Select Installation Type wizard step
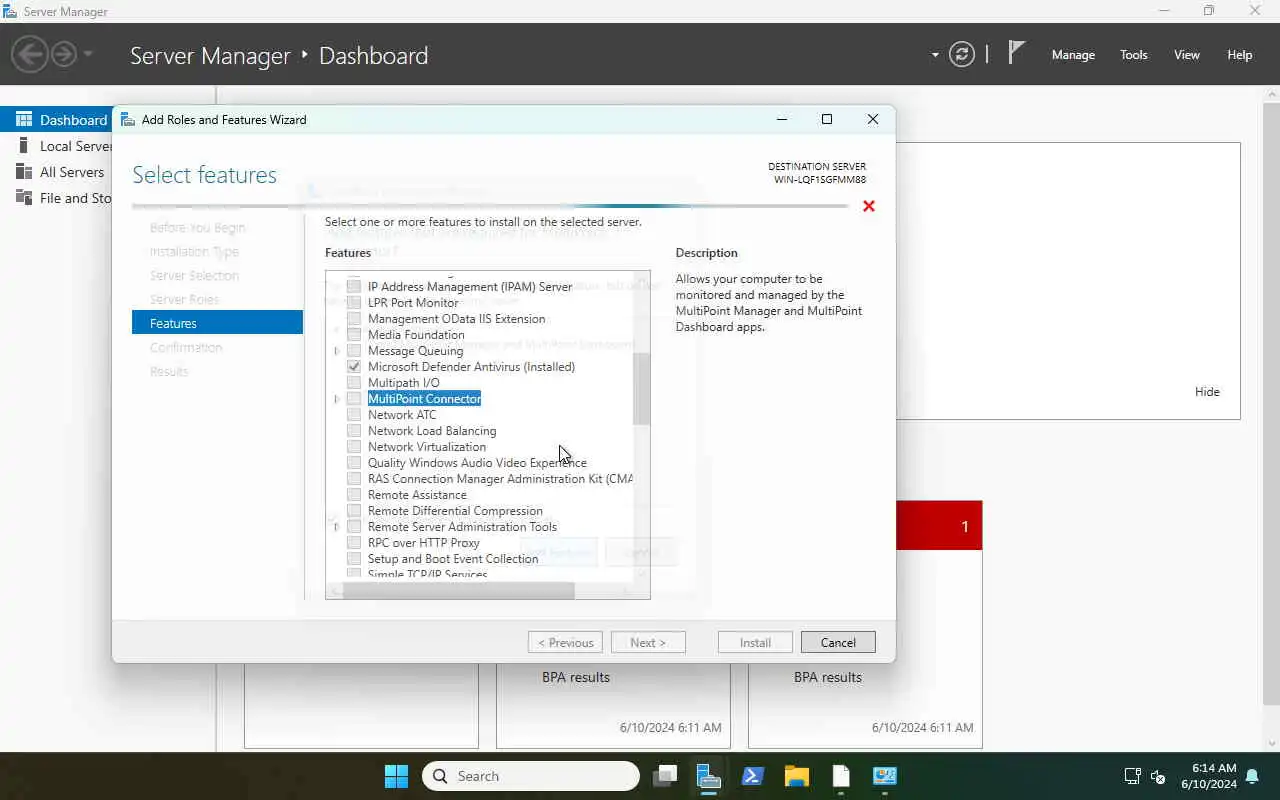Image resolution: width=1280 pixels, height=800 pixels. [194, 252]
